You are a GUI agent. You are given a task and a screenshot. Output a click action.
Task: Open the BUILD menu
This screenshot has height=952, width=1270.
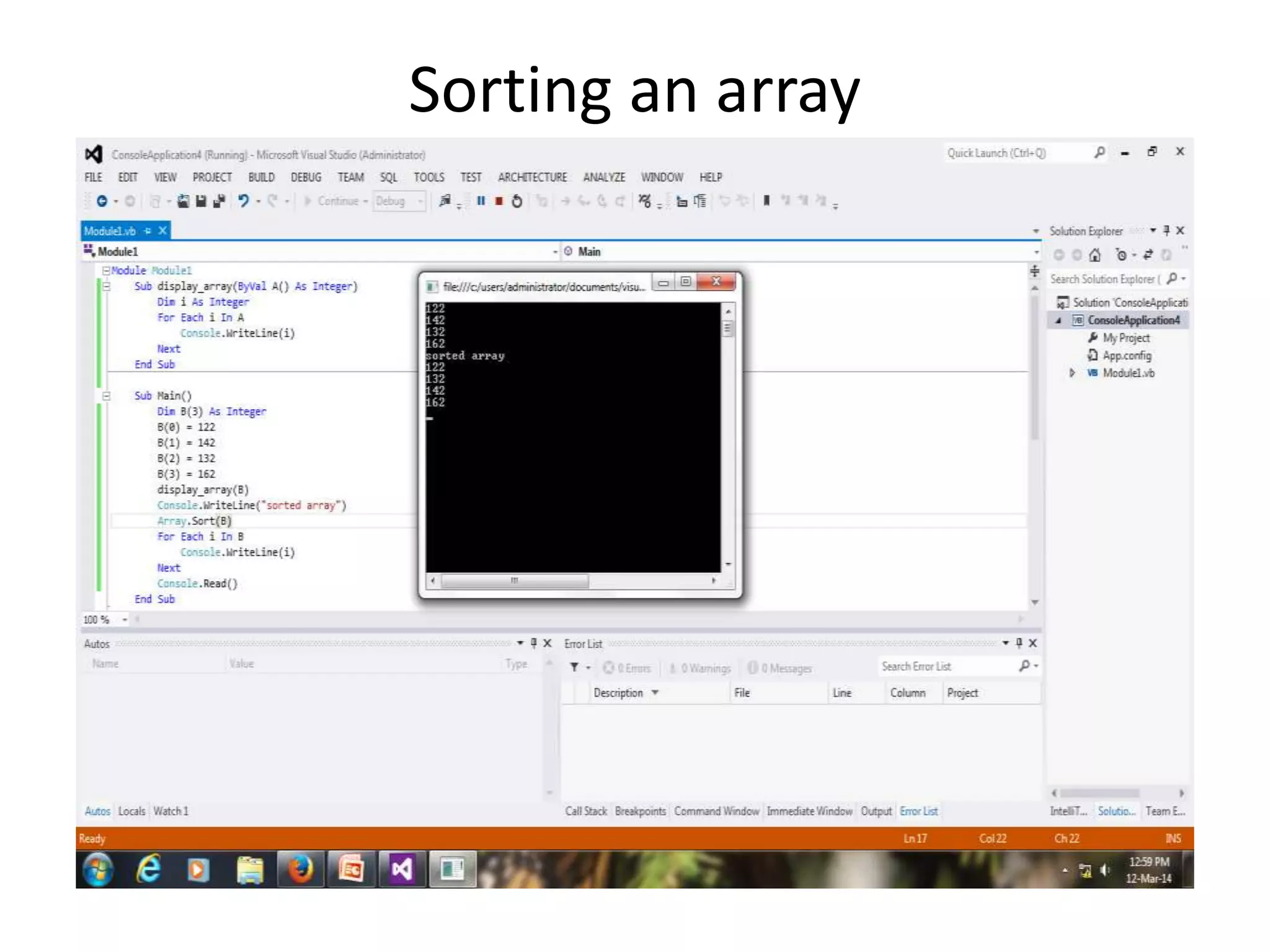pos(261,177)
